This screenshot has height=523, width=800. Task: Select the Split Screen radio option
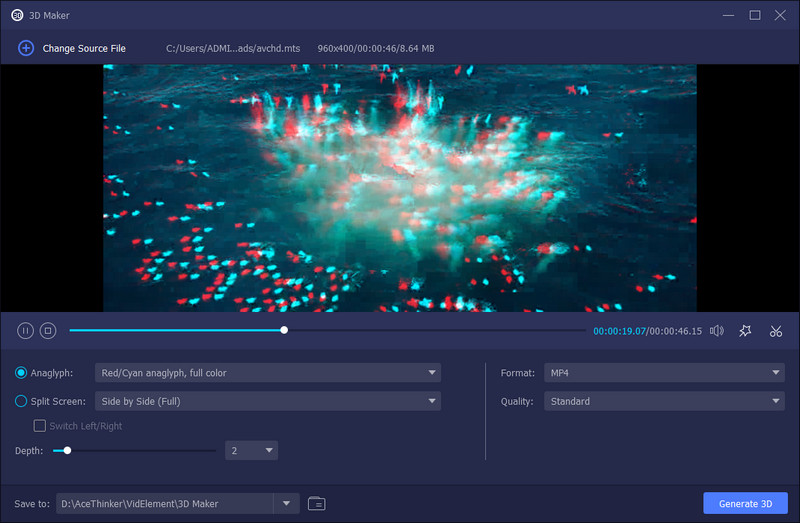pos(22,401)
